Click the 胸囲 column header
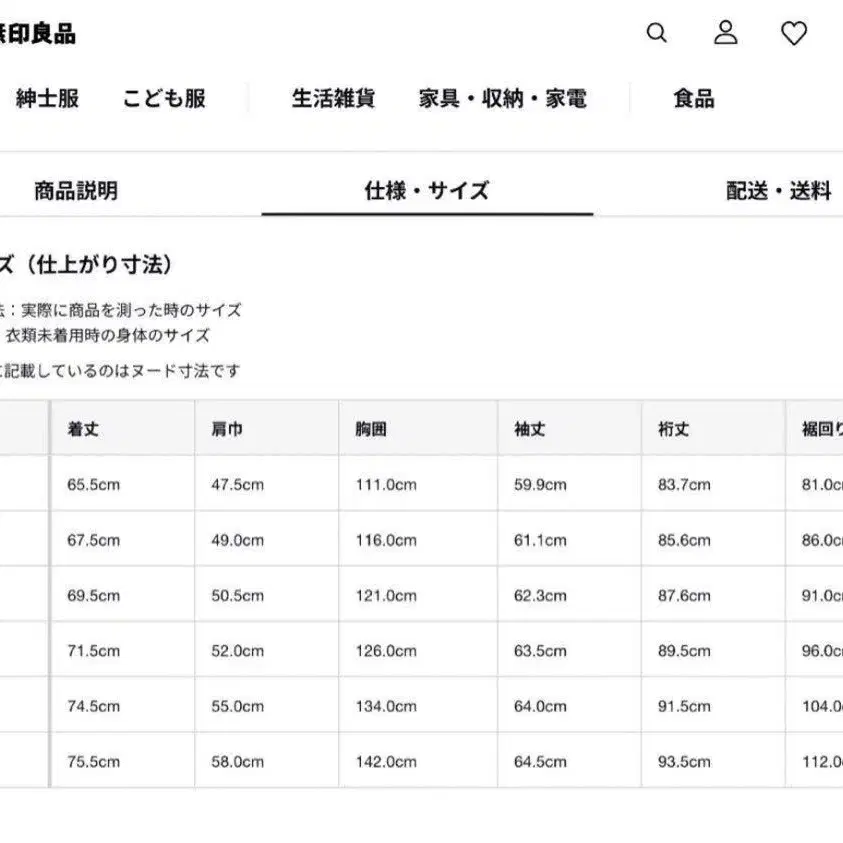Screen dimensions: 843x843 click(x=371, y=429)
